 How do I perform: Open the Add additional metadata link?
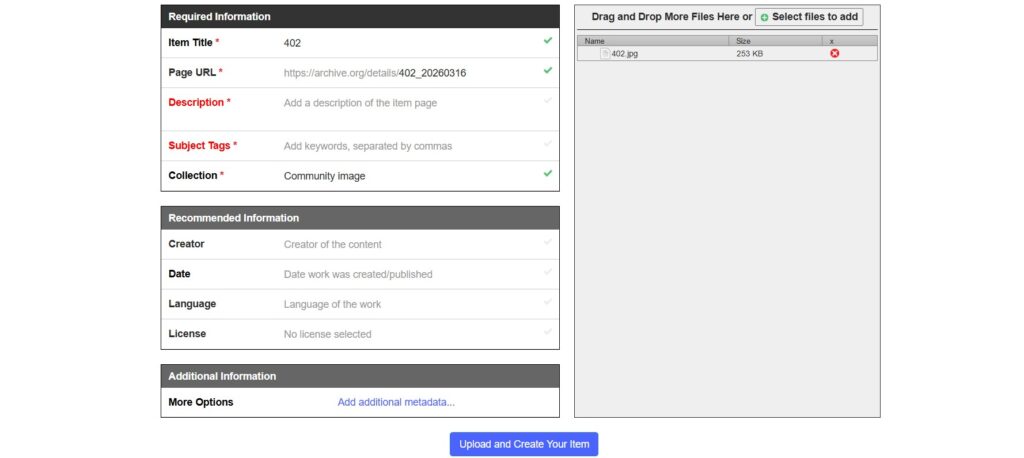click(396, 402)
